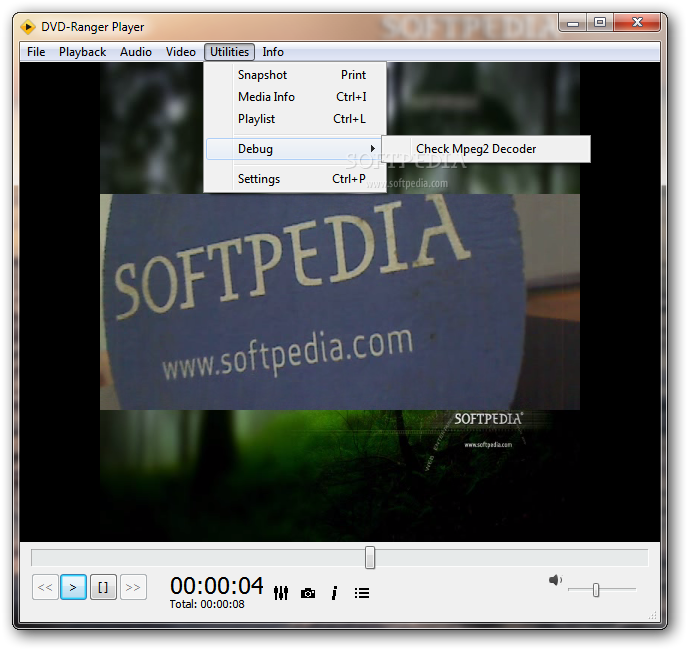This screenshot has width=688, height=650.
Task: Minimize the player window
Action: 573,22
